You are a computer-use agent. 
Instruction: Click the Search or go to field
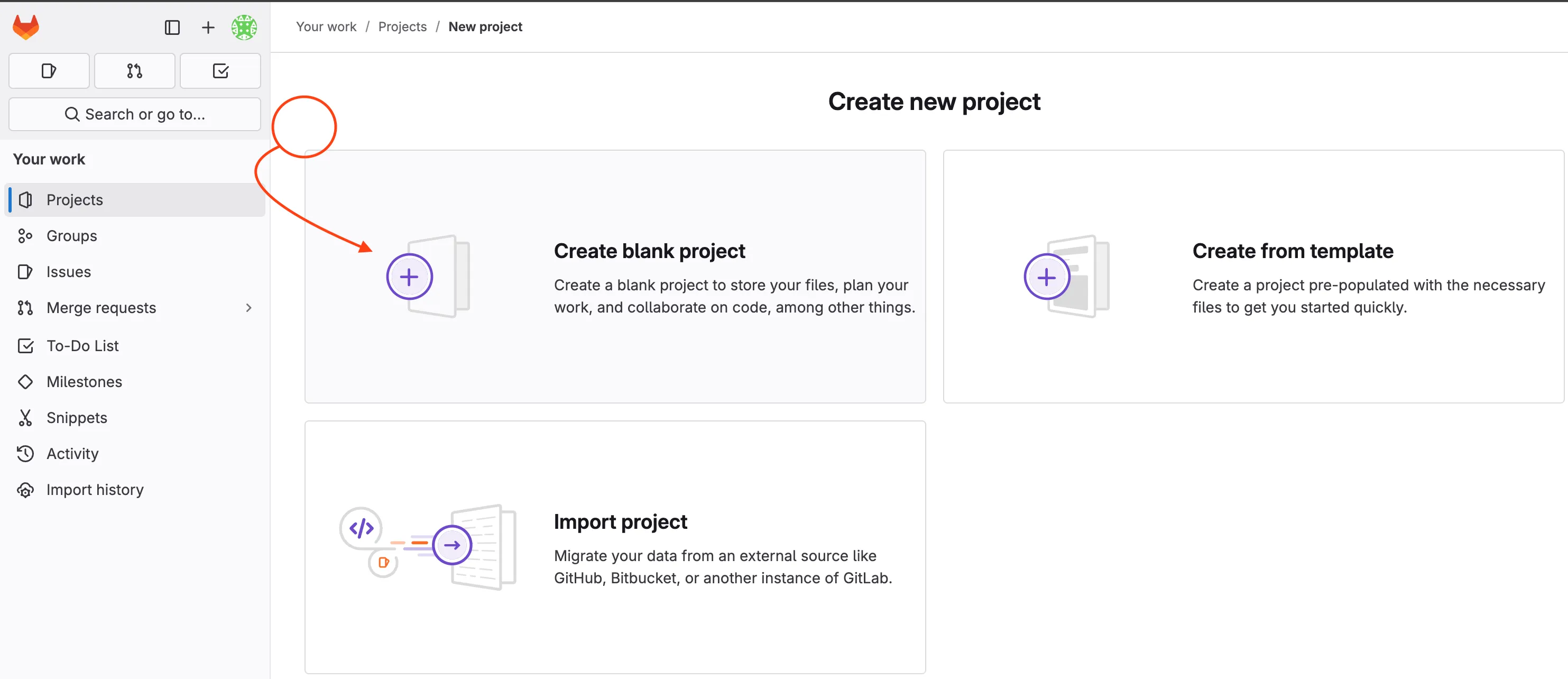pyautogui.click(x=134, y=114)
